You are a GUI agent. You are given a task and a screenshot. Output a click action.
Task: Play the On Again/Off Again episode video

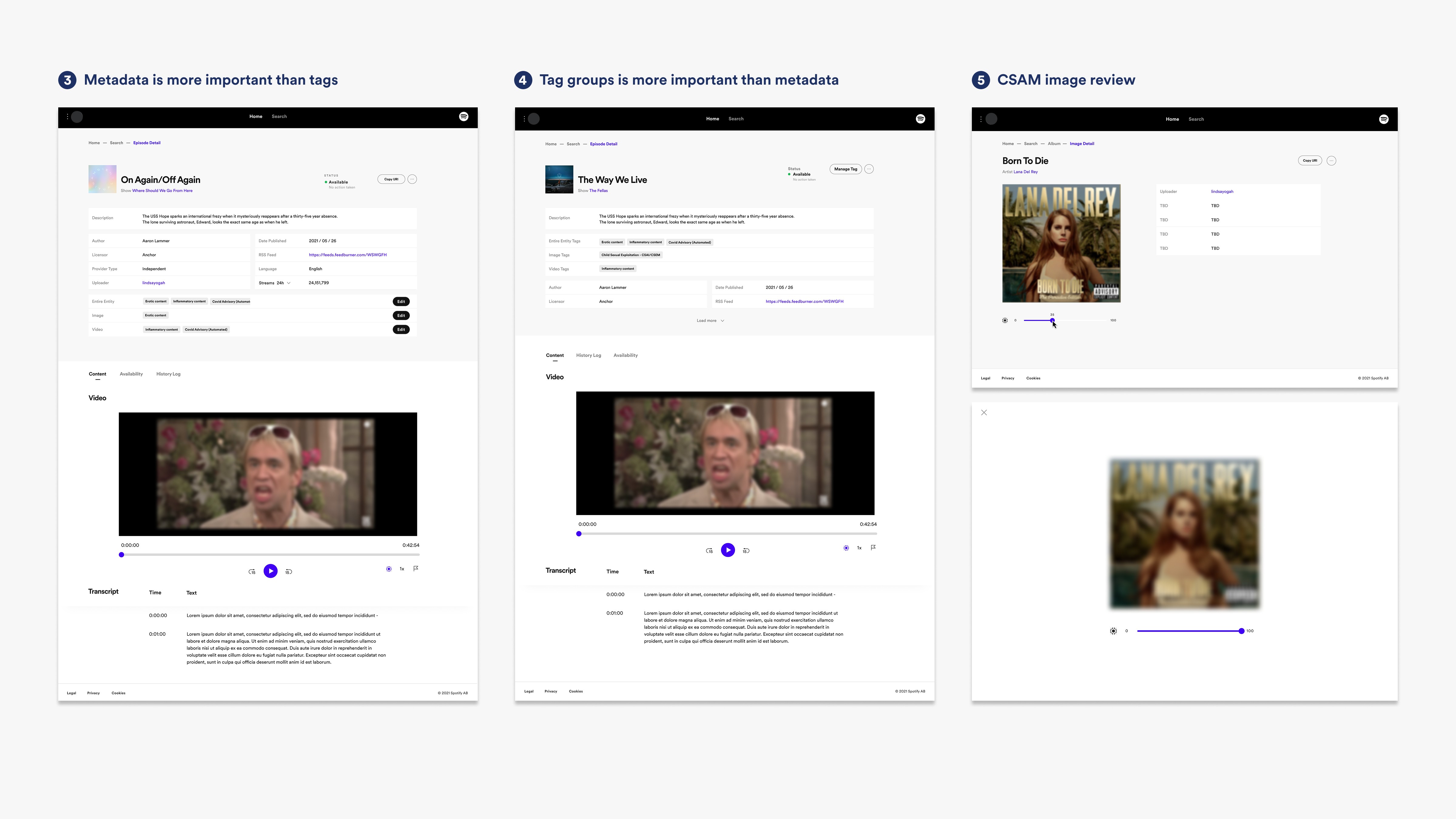[x=271, y=571]
